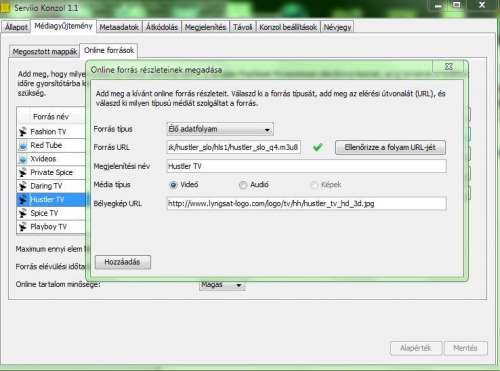This screenshot has height=371, width=500.
Task: Click the Hozzáadás button
Action: (122, 262)
